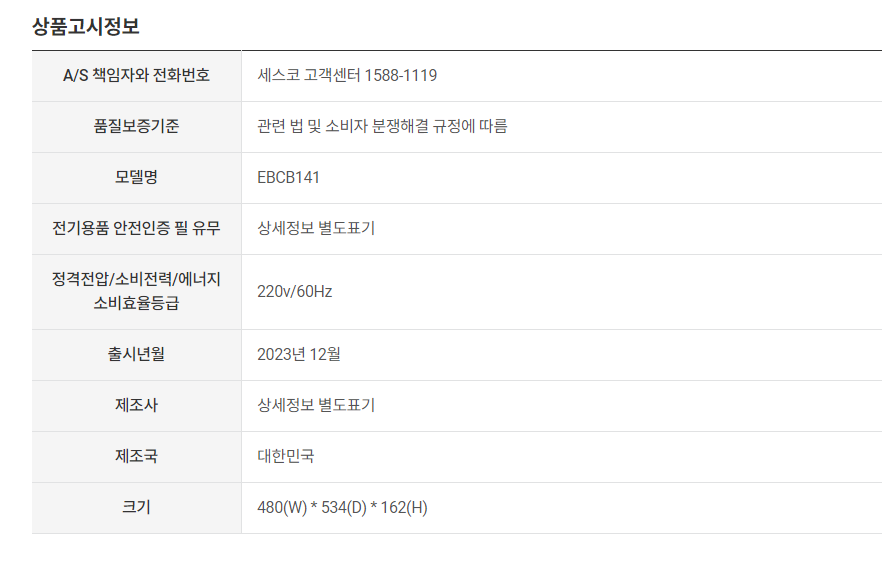Screen dimensions: 893x567
Task: Click the 전기용품 안전인증 필 유무 label
Action: [x=136, y=228]
